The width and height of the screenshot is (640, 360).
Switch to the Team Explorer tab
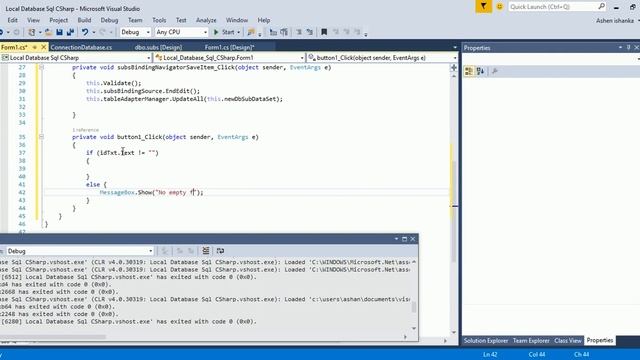click(531, 340)
